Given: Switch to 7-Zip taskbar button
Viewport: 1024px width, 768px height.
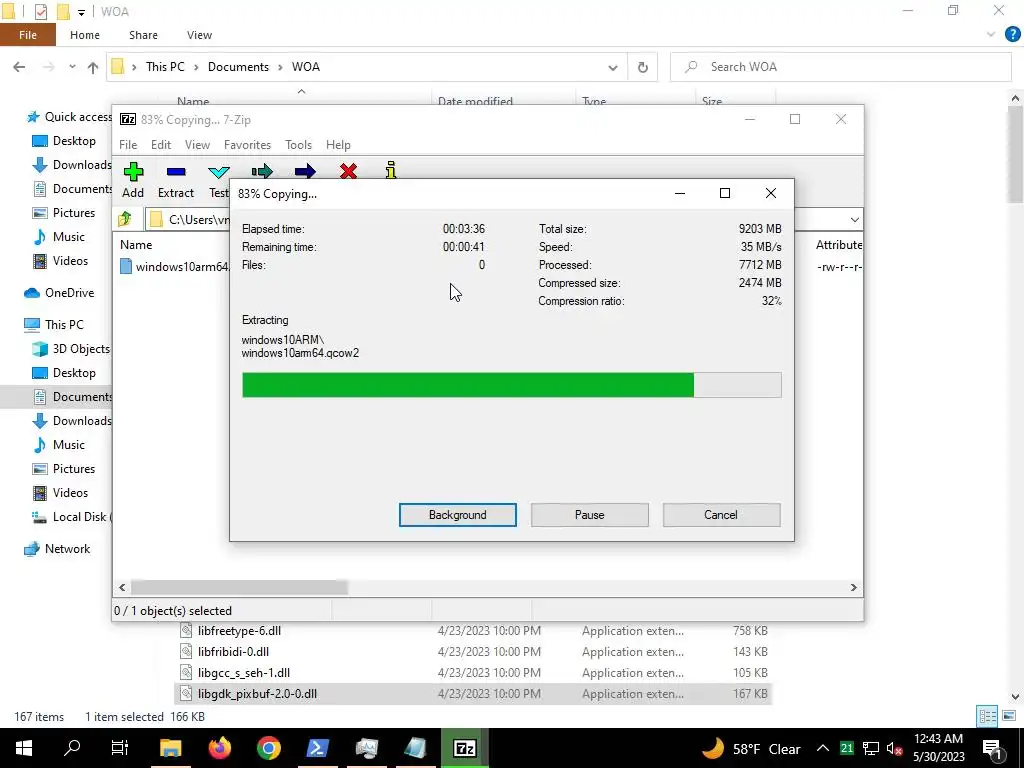Looking at the screenshot, I should tap(464, 748).
